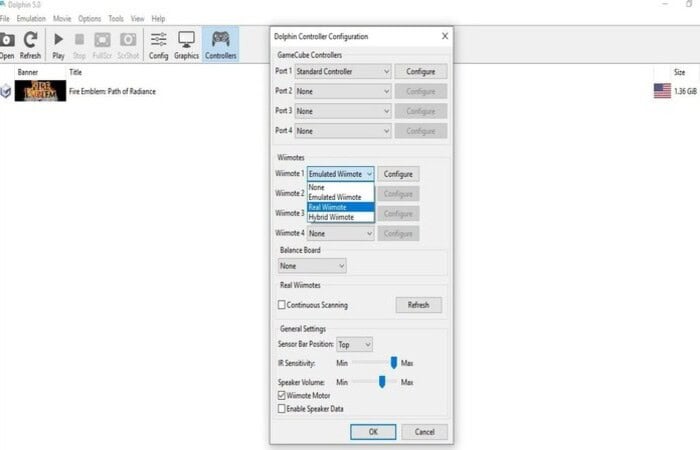Screen dimensions: 700x450
Task: Sort by the Size column header
Action: [x=679, y=72]
